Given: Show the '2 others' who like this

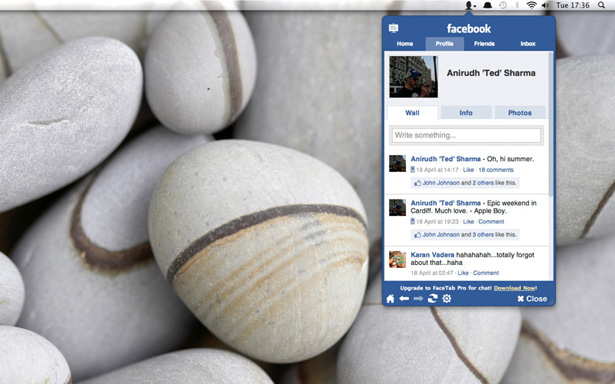Looking at the screenshot, I should click(483, 183).
